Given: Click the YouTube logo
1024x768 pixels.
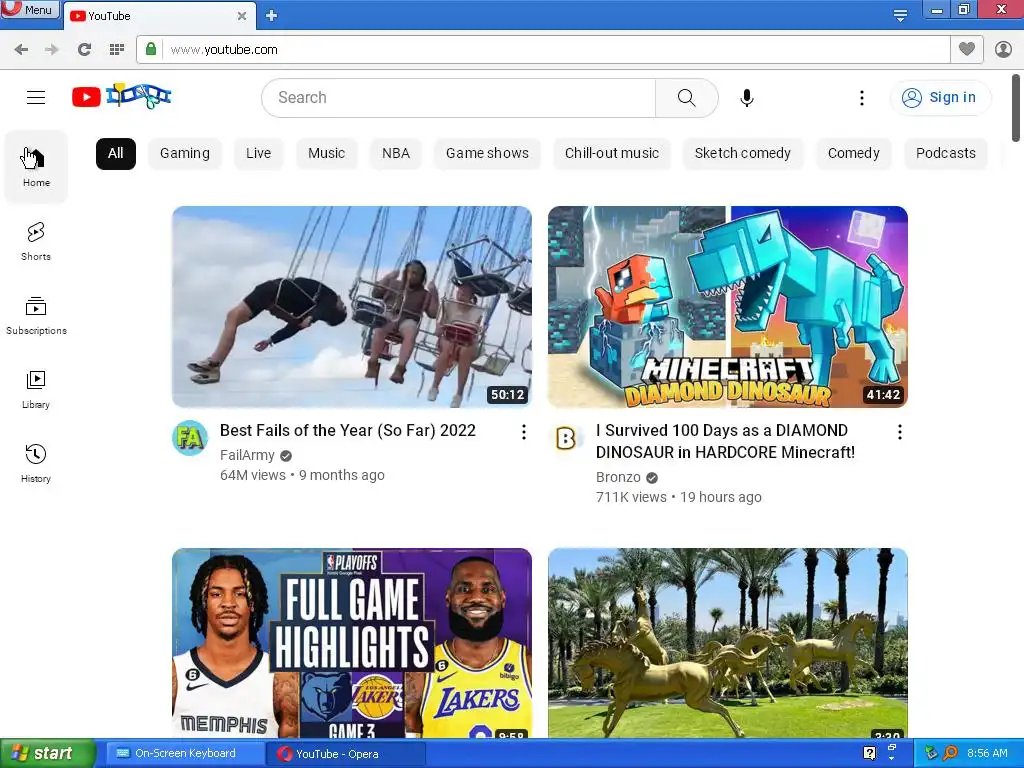Looking at the screenshot, I should [x=121, y=97].
